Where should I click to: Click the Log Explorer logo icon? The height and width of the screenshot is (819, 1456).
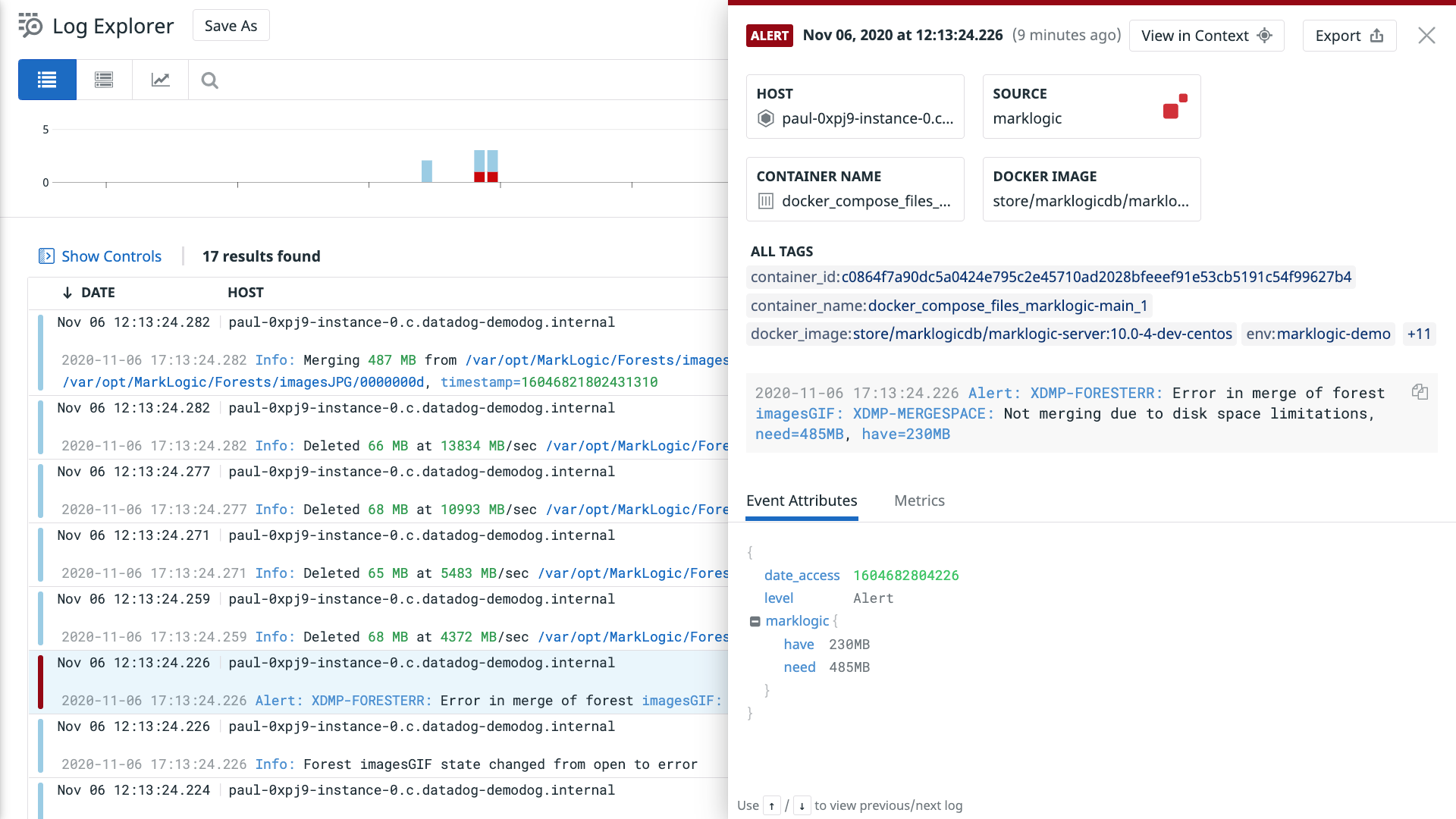28,26
